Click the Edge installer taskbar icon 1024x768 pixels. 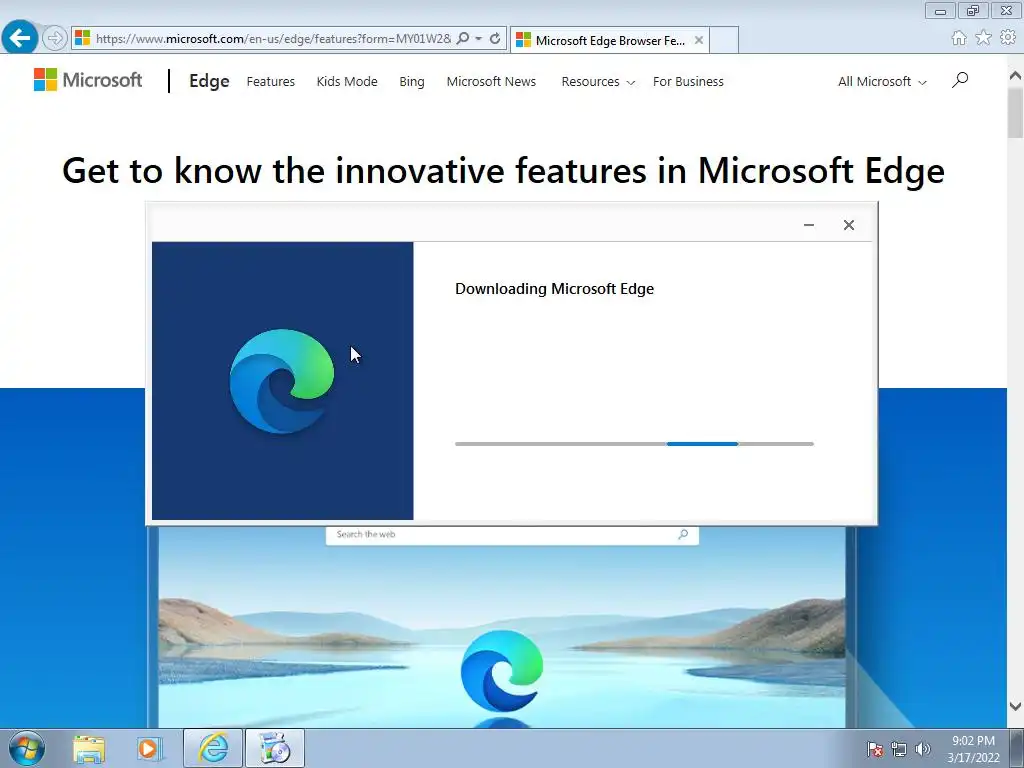[x=275, y=748]
